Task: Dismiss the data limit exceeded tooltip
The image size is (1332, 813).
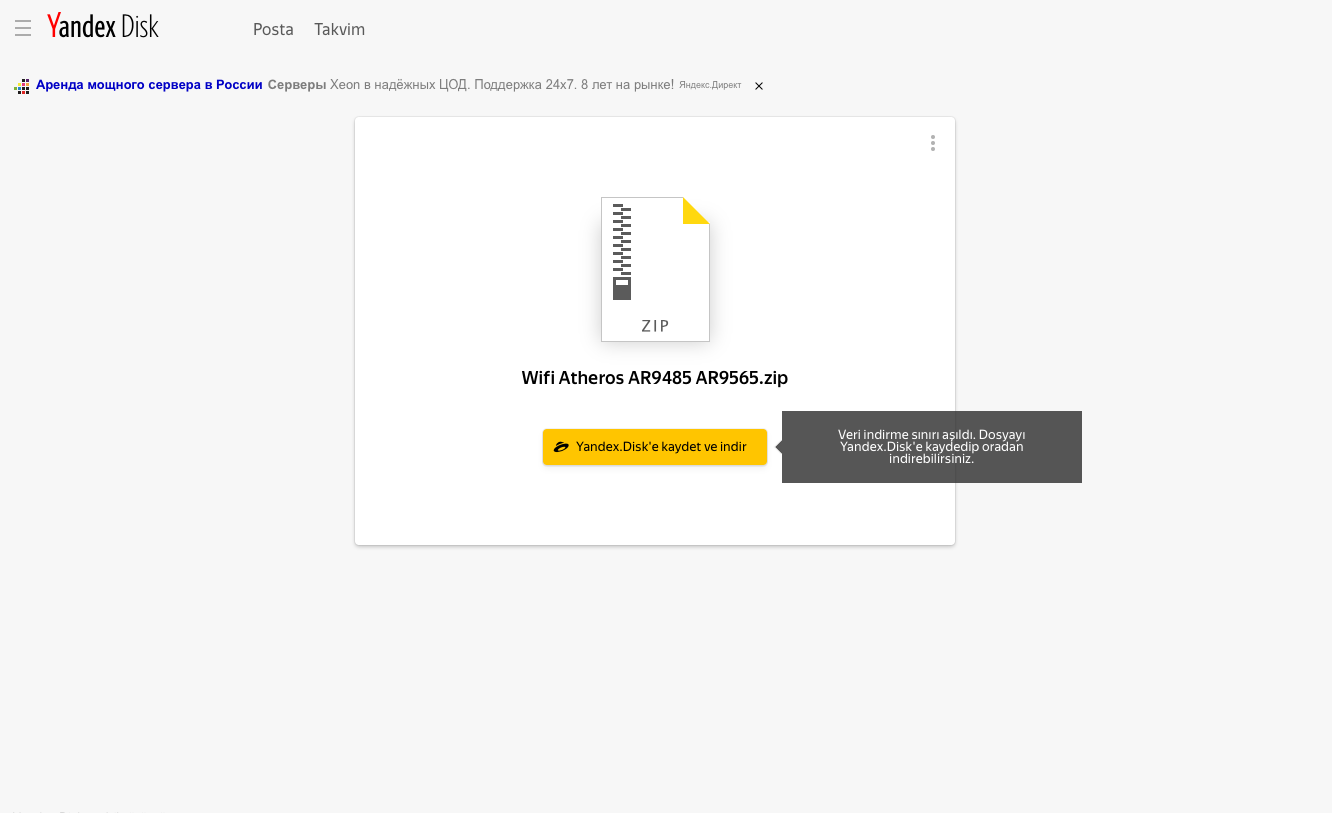Action: [x=931, y=447]
